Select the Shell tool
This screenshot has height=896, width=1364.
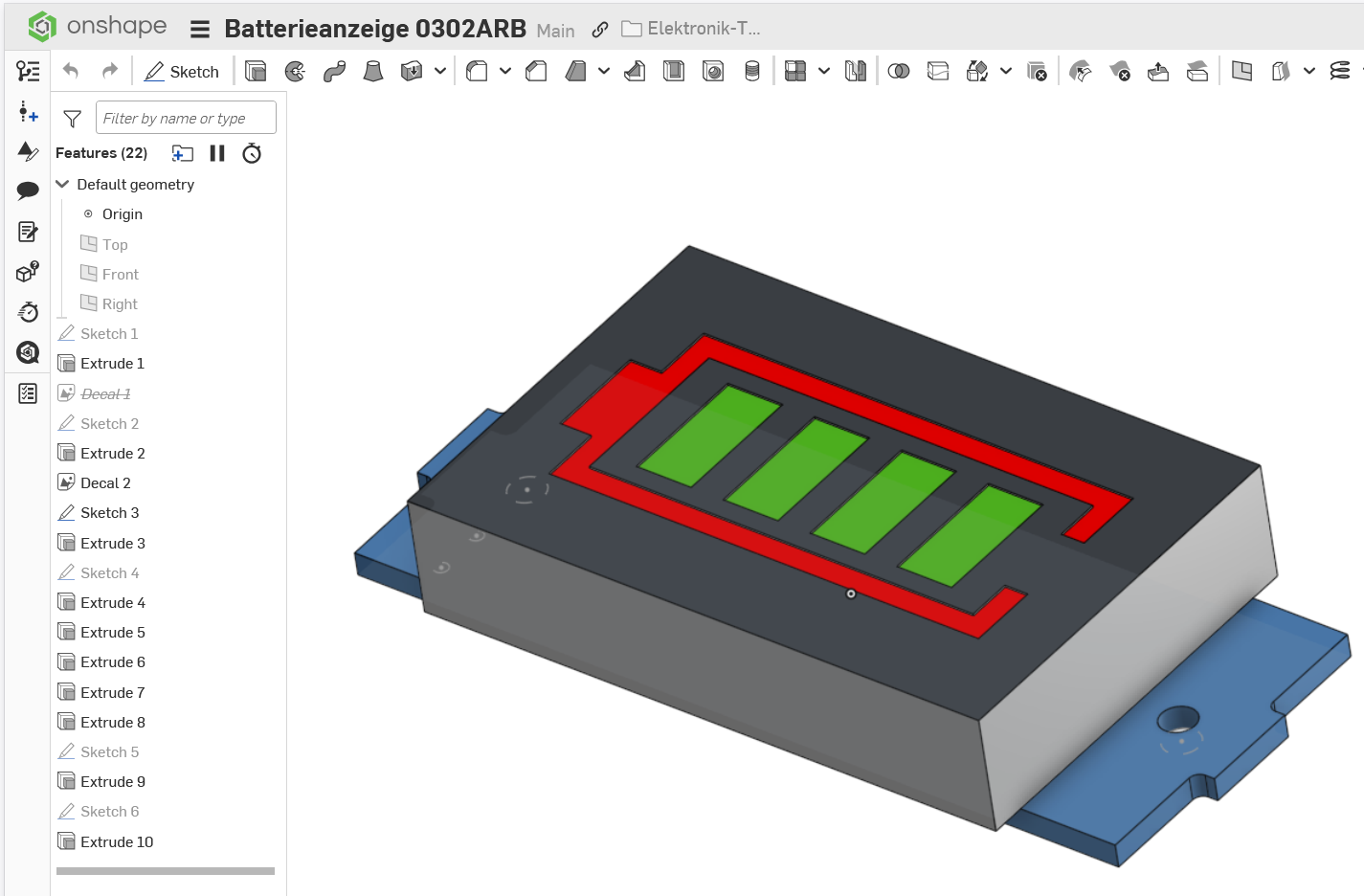[x=674, y=71]
